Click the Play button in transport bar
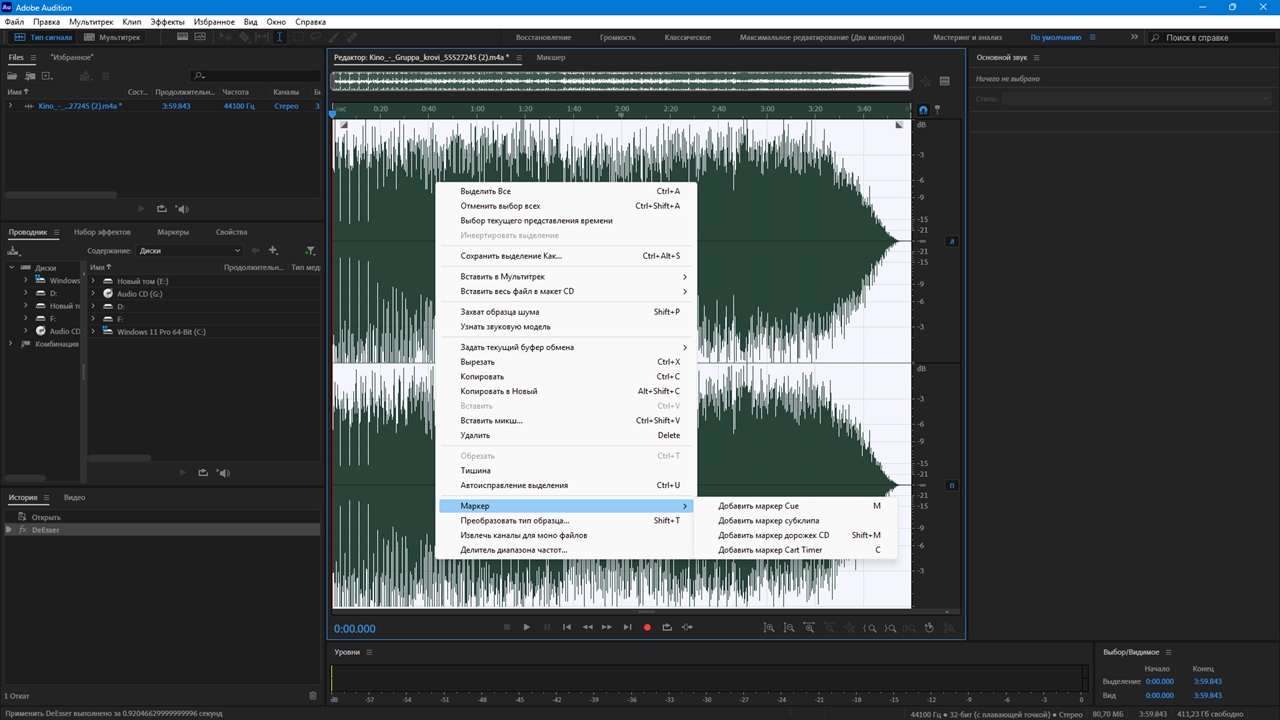Image resolution: width=1280 pixels, height=720 pixels. pos(527,627)
